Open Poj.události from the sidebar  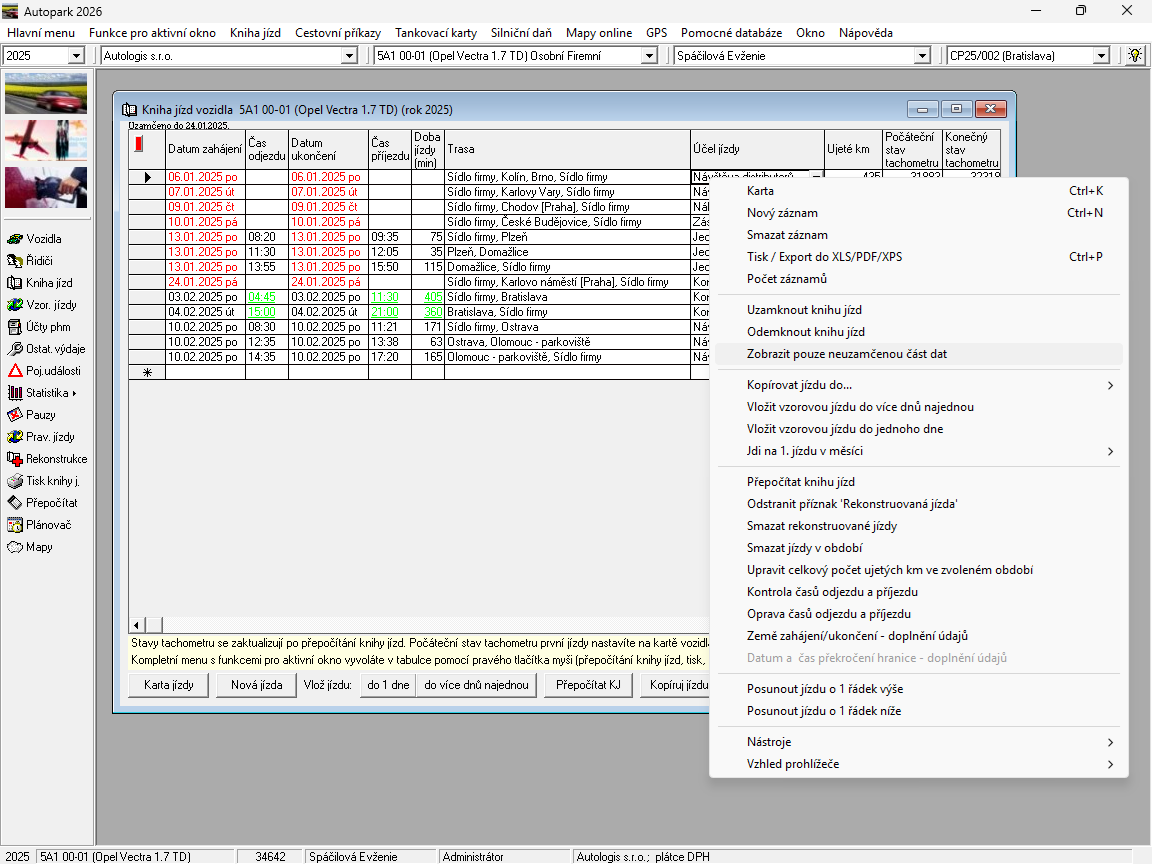15,371
